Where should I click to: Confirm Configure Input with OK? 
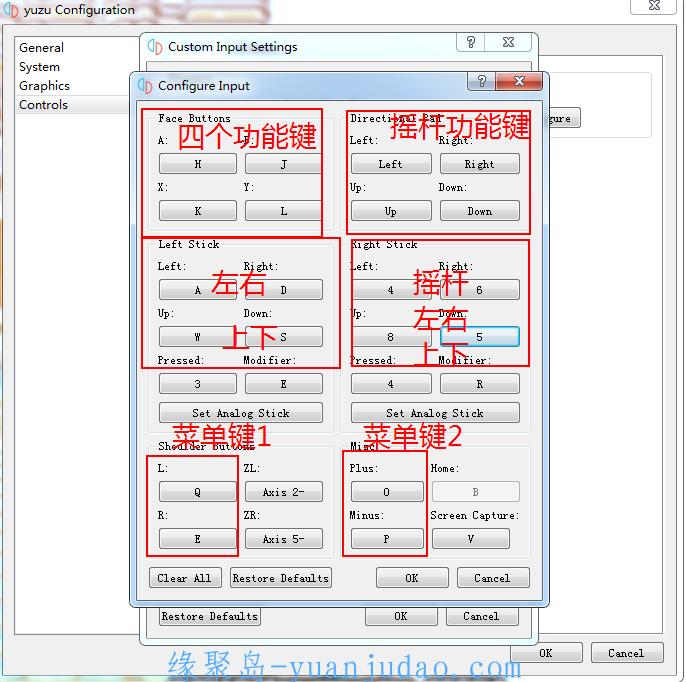click(412, 578)
